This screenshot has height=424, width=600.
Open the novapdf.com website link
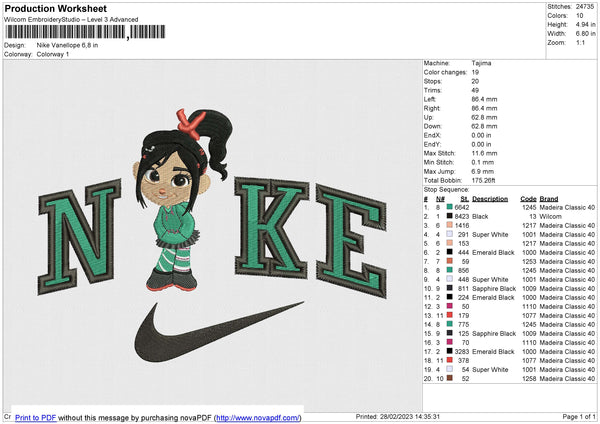(258, 417)
